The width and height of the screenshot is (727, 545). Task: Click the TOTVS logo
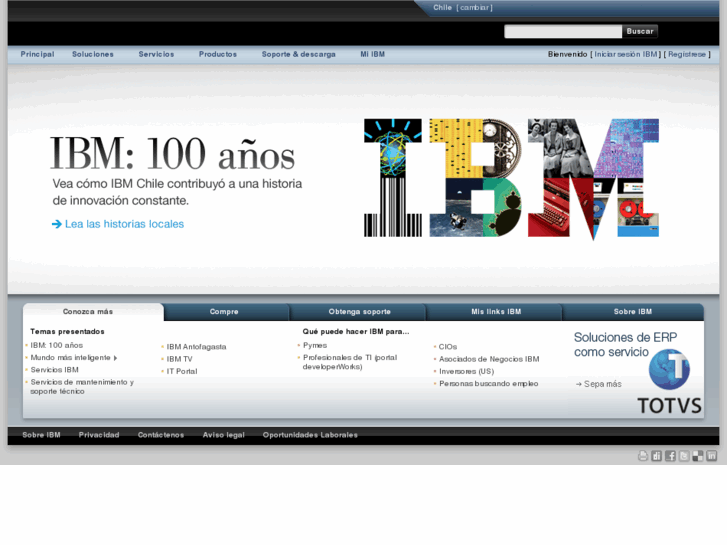[669, 381]
